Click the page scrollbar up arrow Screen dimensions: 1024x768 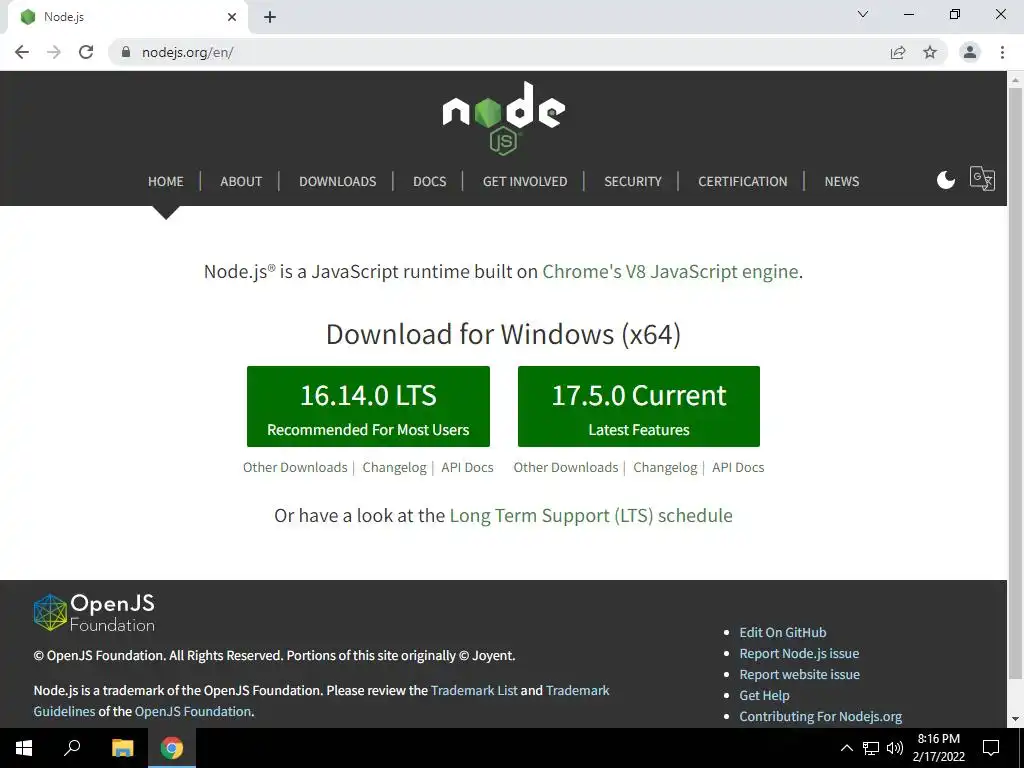[1016, 80]
